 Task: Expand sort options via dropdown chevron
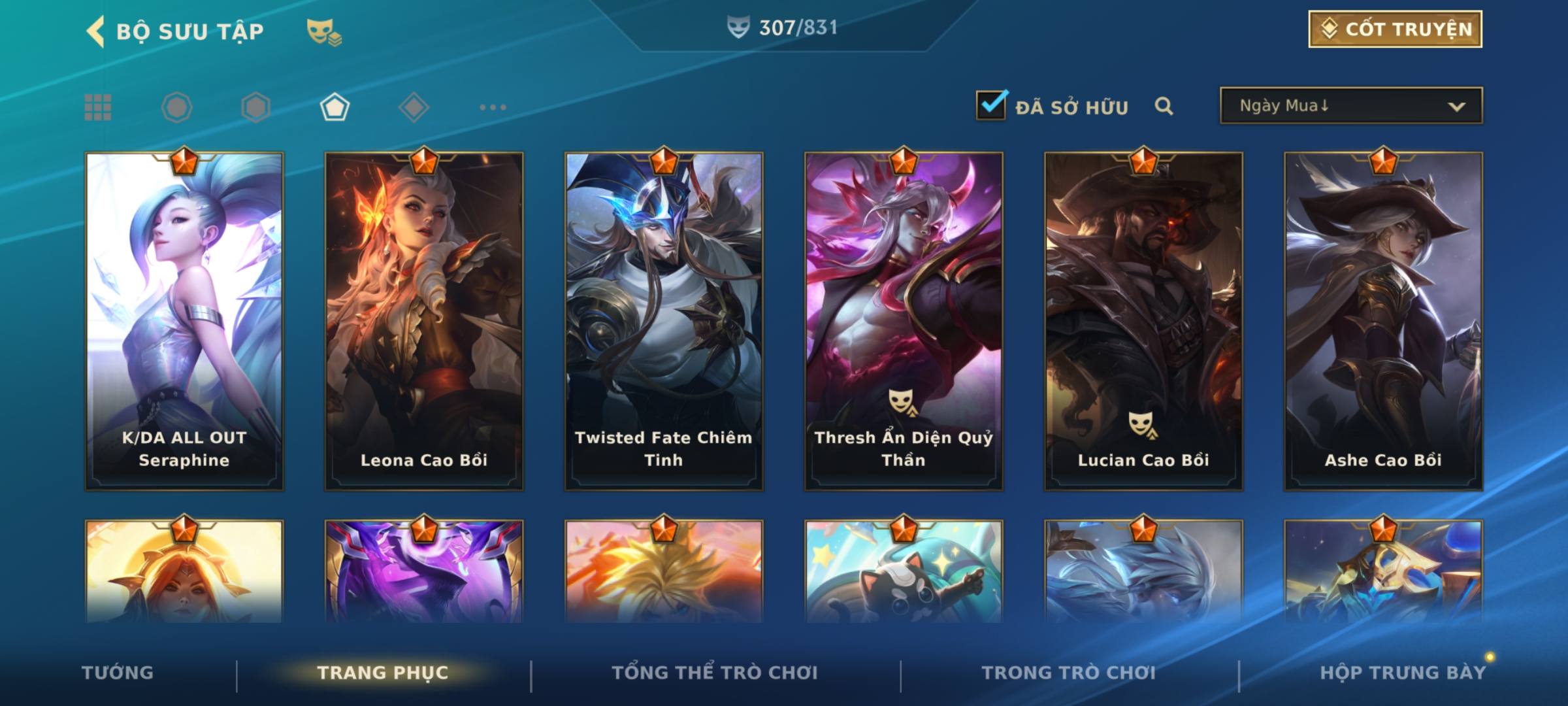click(1457, 107)
